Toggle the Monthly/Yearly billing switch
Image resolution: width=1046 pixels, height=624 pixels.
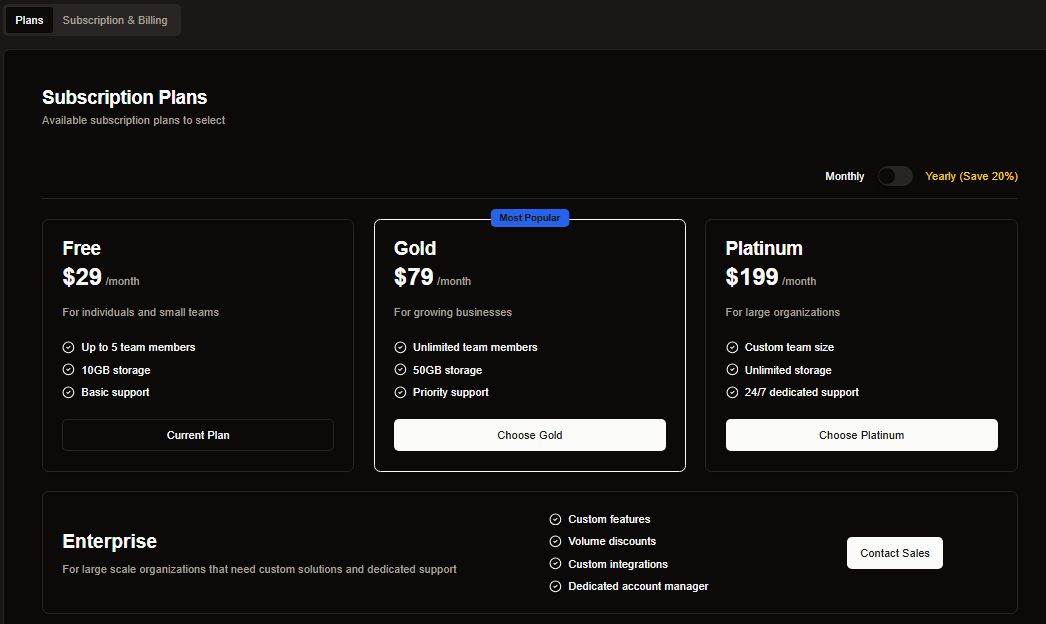(x=895, y=176)
